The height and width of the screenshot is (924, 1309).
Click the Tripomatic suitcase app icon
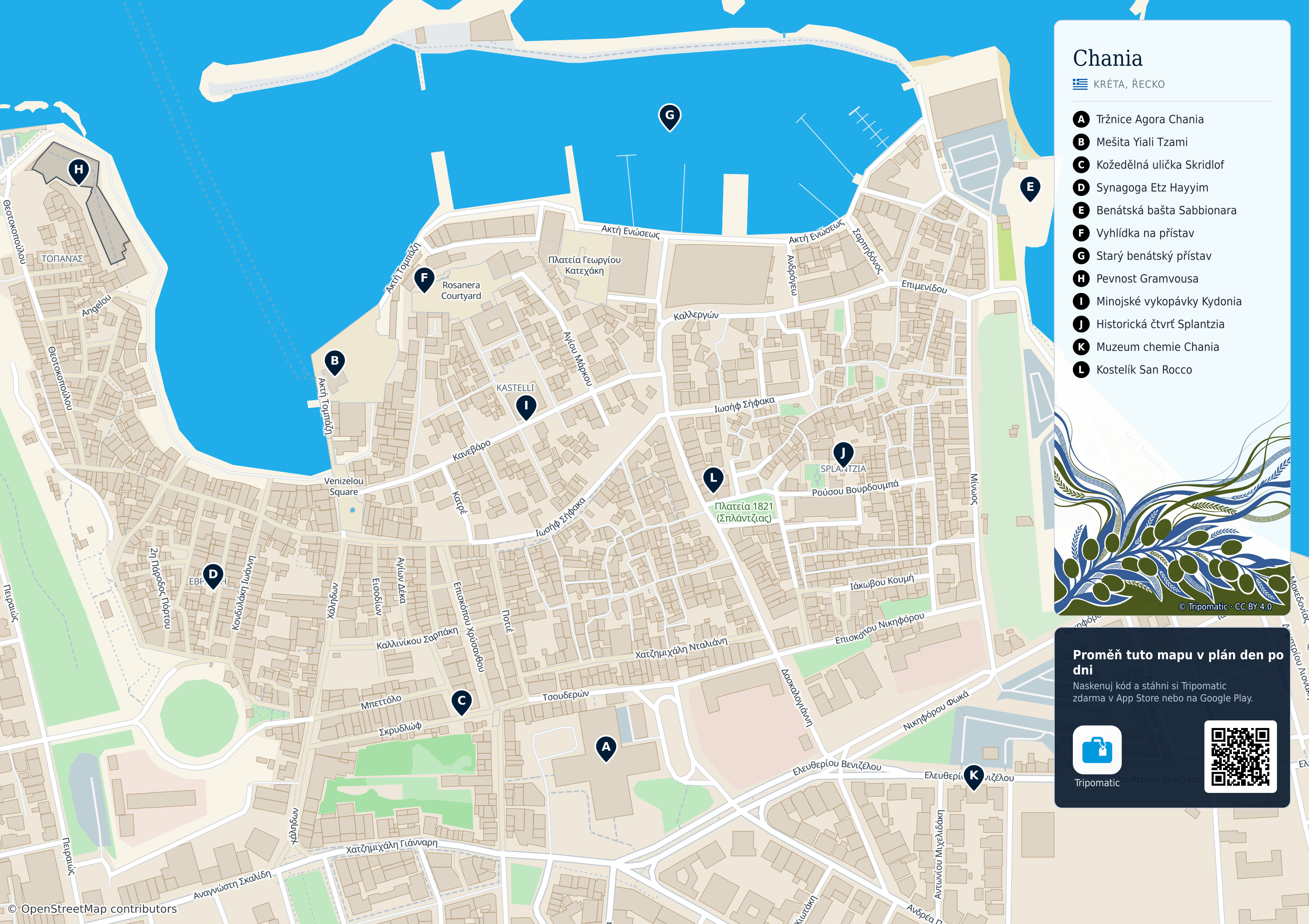point(1097,749)
